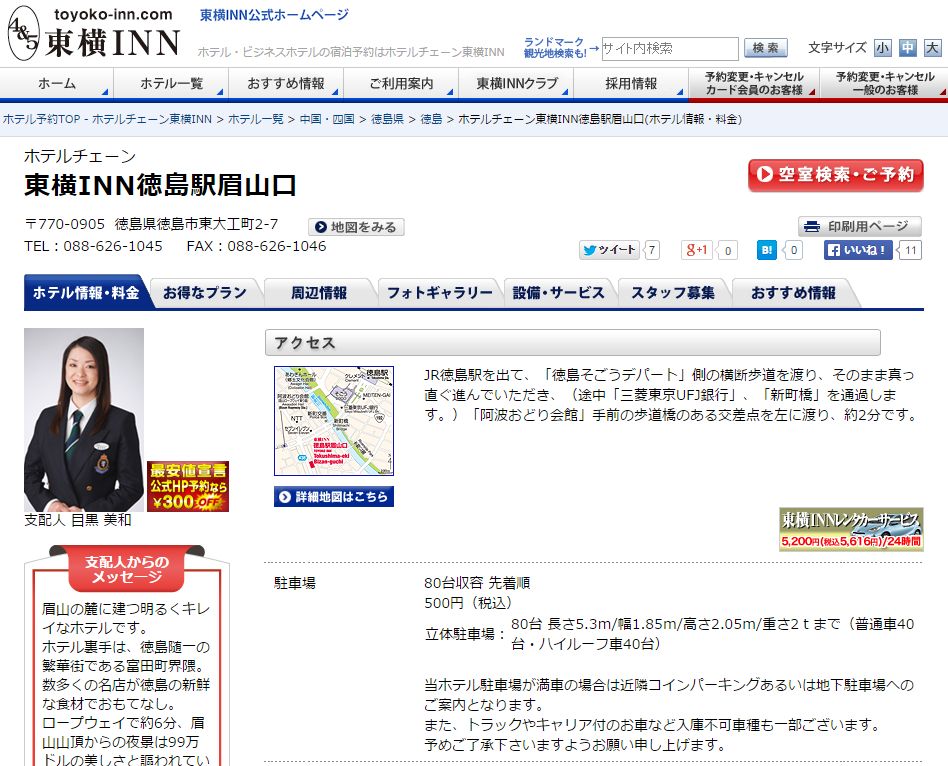Click the 詳細地図はこちら button

click(334, 496)
